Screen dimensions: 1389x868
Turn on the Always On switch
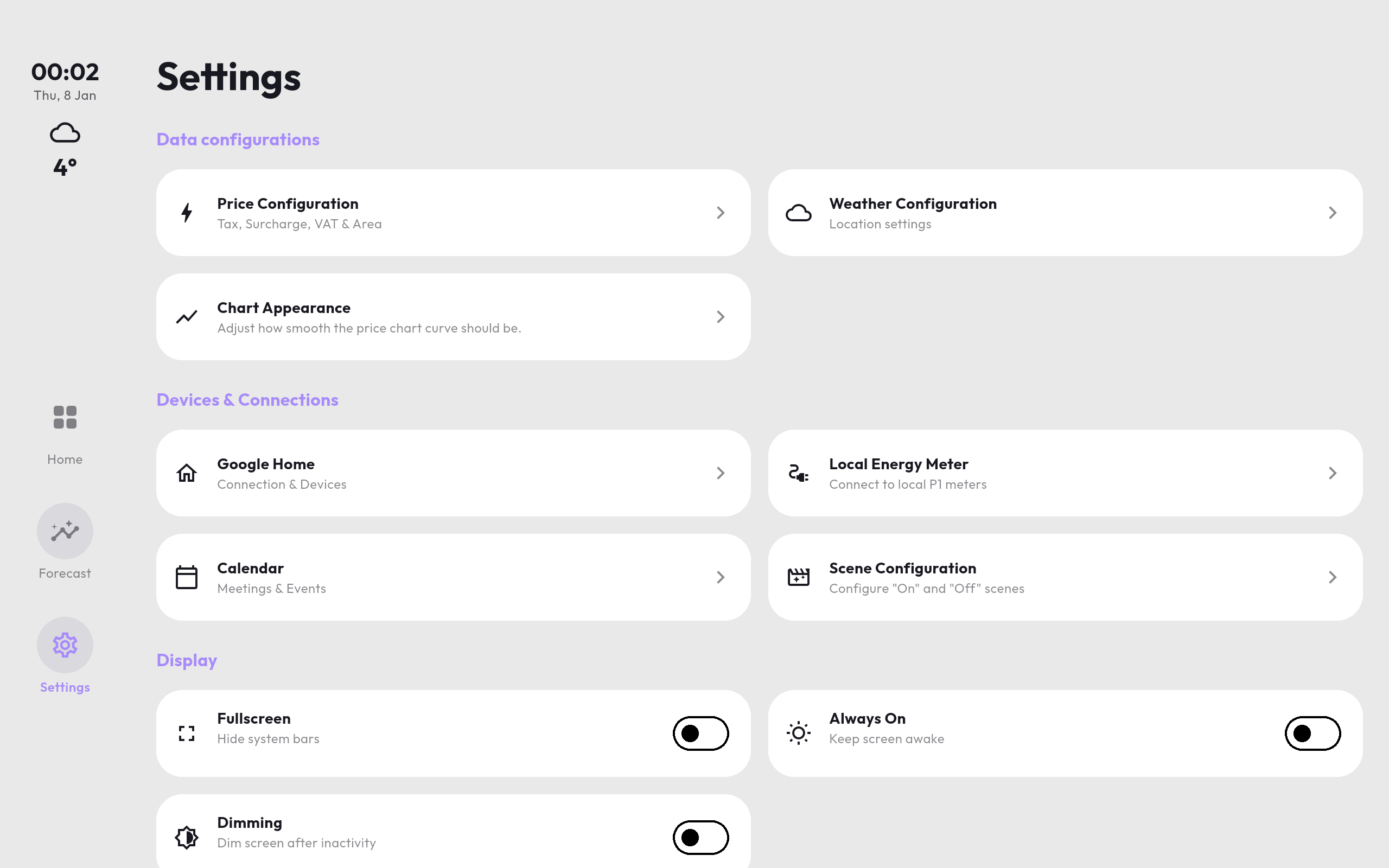[x=1312, y=733]
